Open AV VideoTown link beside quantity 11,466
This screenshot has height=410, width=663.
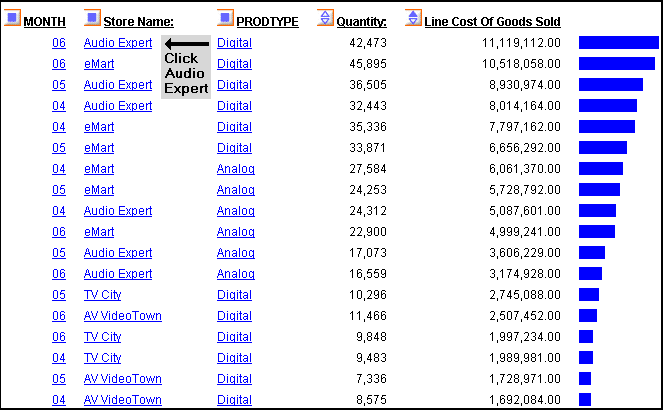pos(123,316)
